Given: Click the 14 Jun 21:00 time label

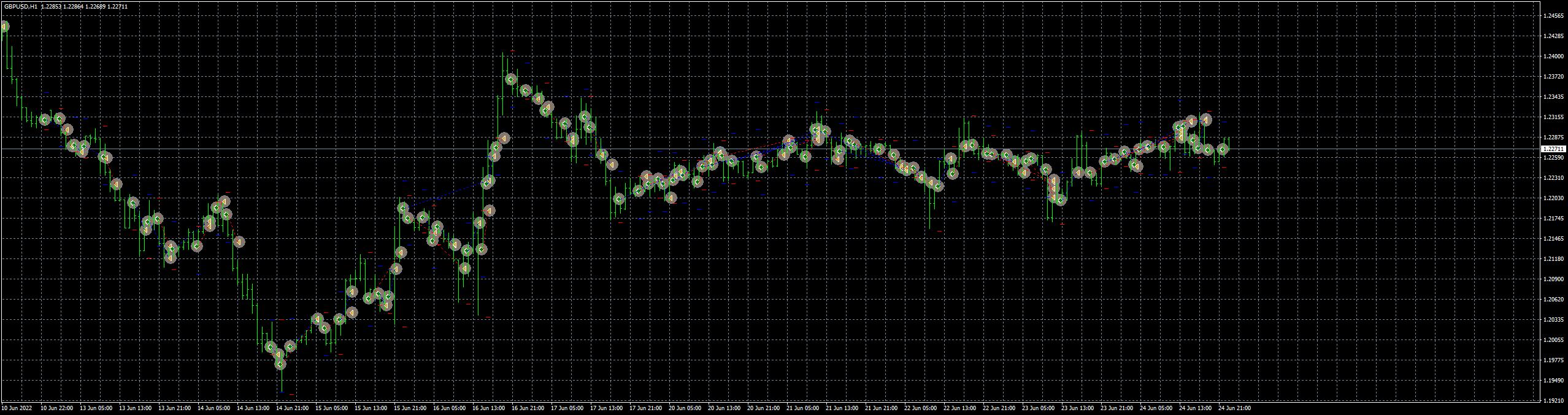Looking at the screenshot, I should [293, 408].
